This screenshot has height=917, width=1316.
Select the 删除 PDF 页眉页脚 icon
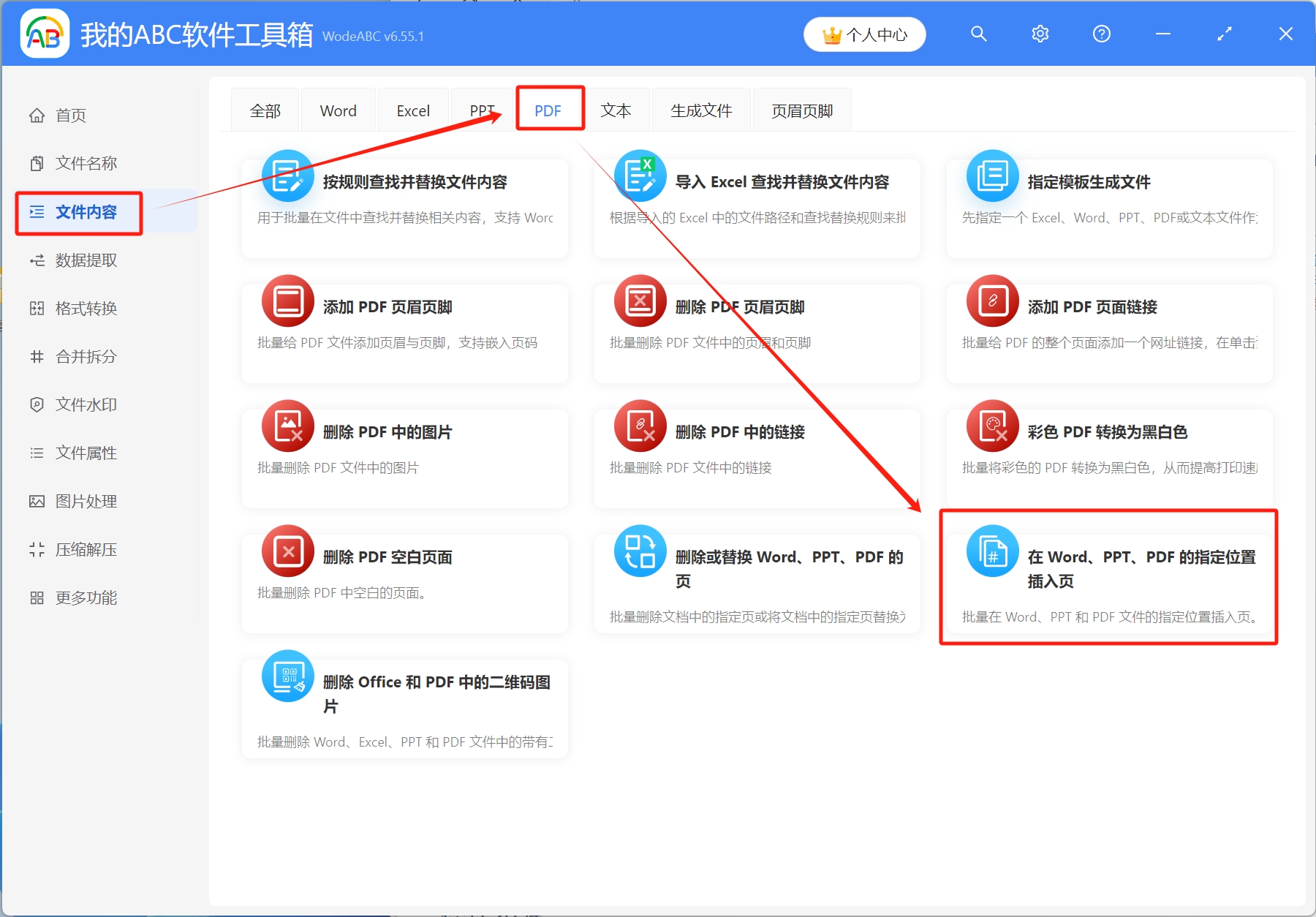click(640, 301)
